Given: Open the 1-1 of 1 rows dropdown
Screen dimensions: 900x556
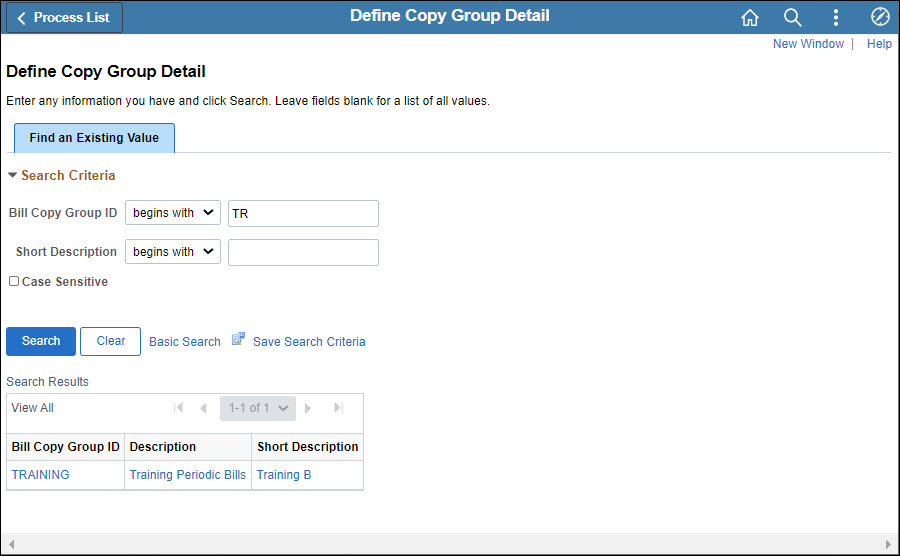Looking at the screenshot, I should [x=258, y=408].
